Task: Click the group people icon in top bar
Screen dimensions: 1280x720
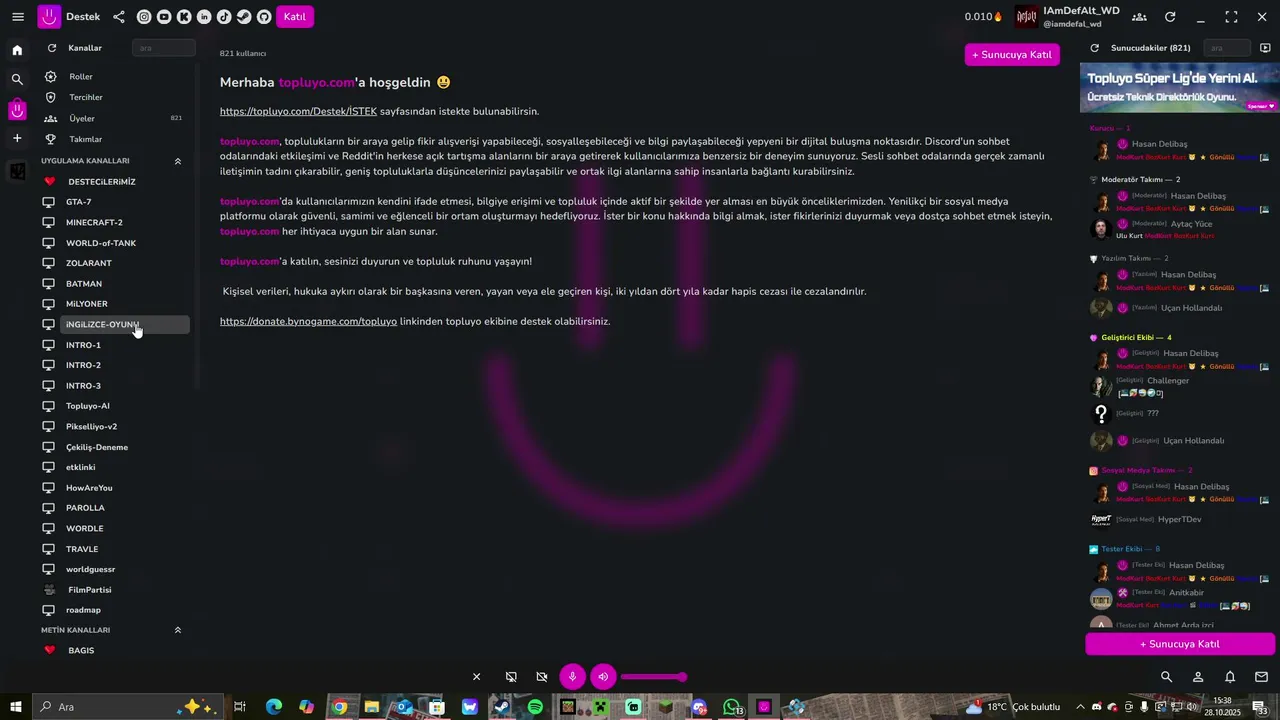Action: point(1139,17)
